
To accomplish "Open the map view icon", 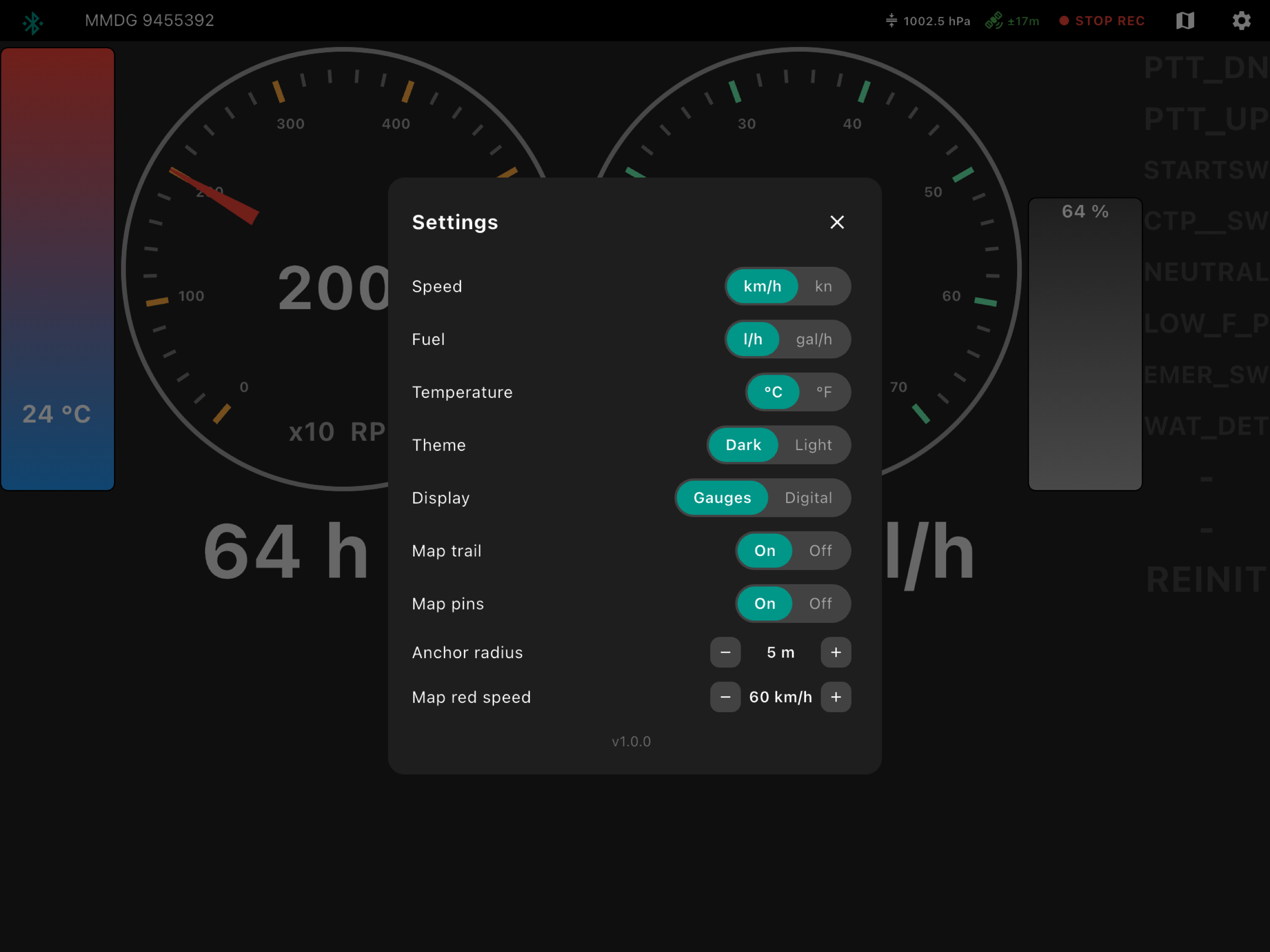I will tap(1184, 20).
